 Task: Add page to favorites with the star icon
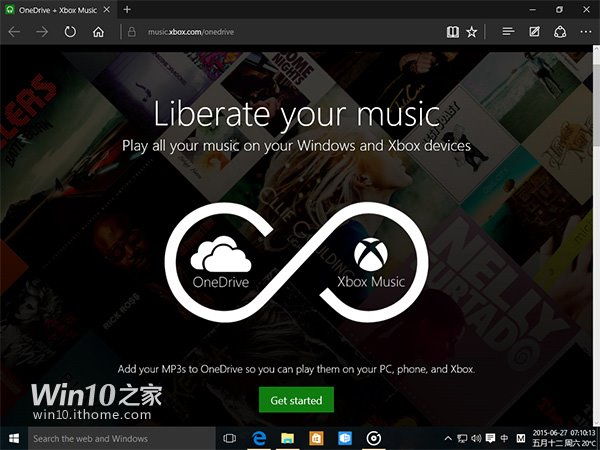[x=472, y=32]
